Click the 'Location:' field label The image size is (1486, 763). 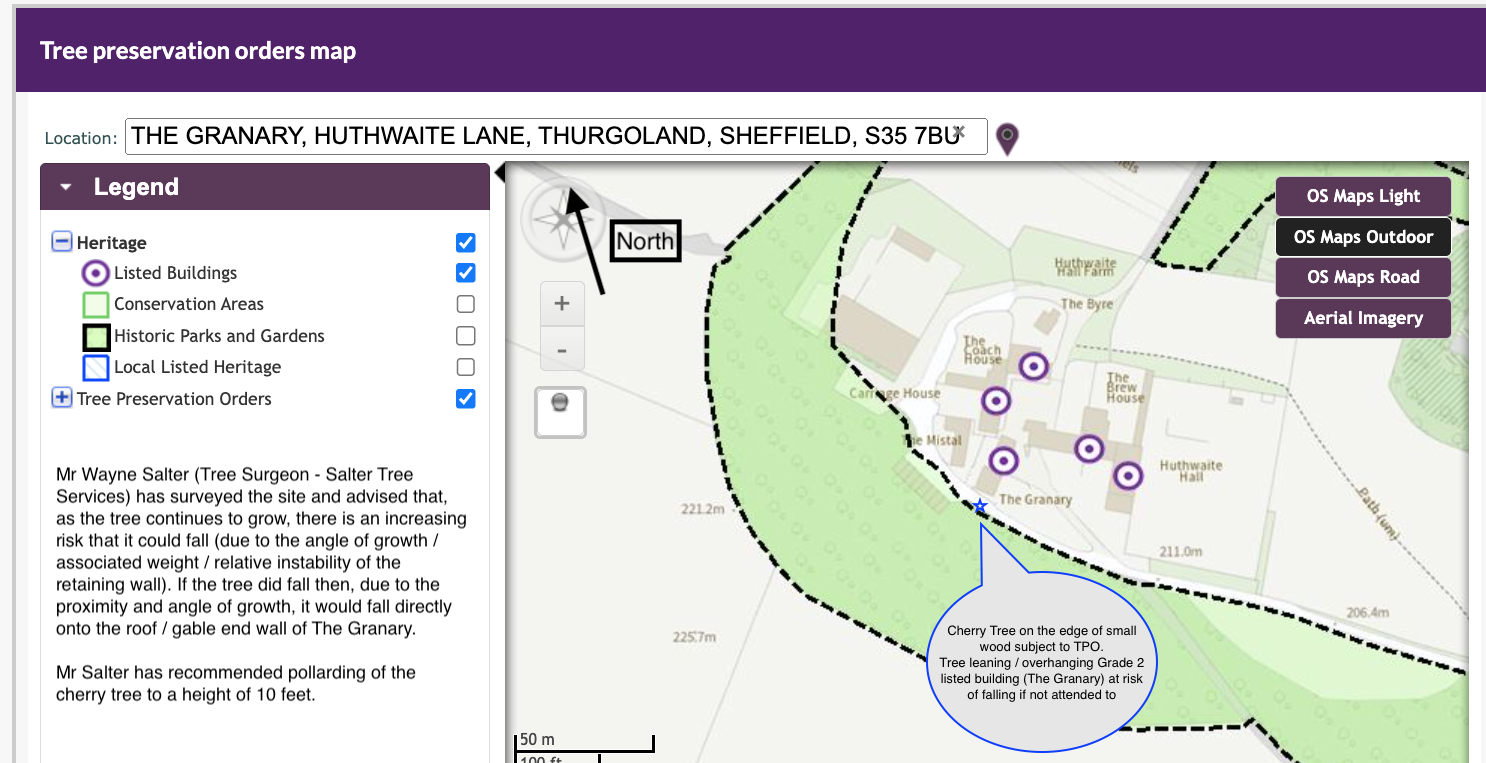pyautogui.click(x=81, y=138)
